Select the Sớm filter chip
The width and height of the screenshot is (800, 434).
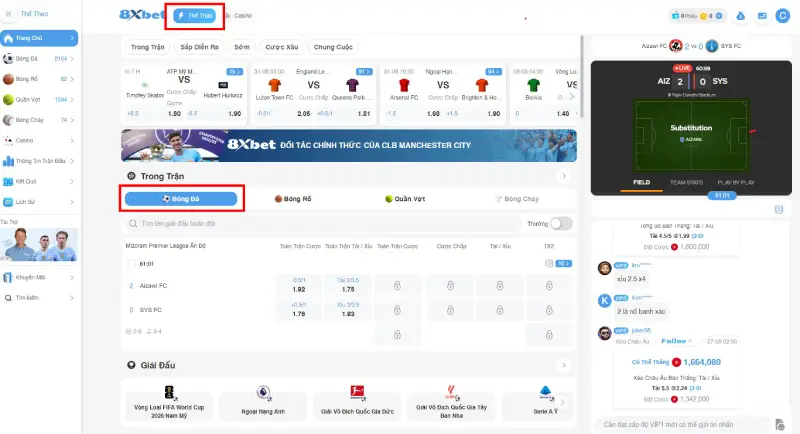[242, 47]
